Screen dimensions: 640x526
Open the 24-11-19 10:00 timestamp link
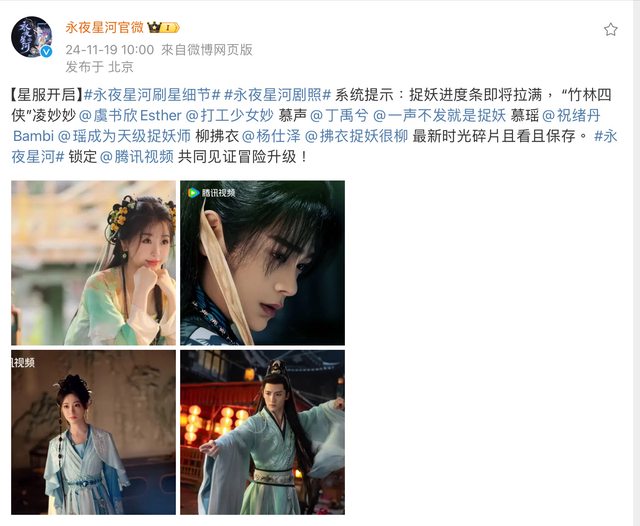pos(110,50)
